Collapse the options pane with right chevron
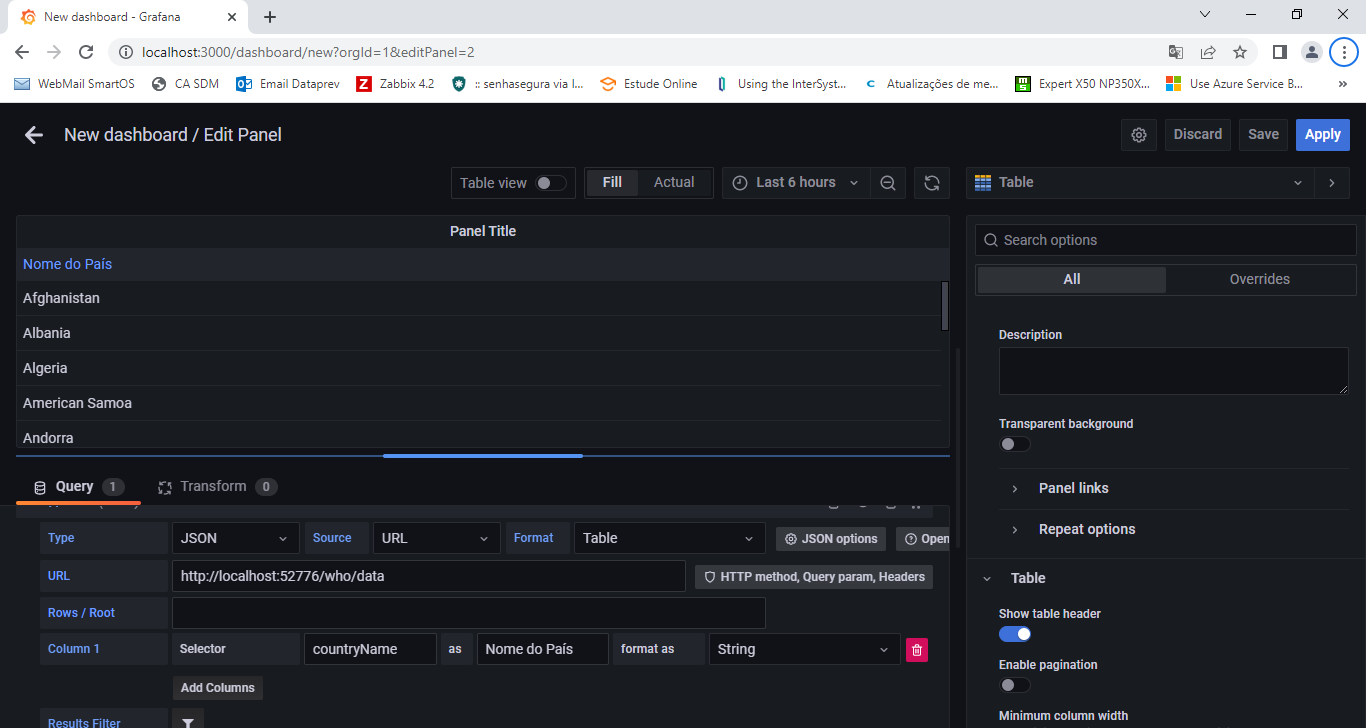The width and height of the screenshot is (1366, 728). coord(1331,183)
